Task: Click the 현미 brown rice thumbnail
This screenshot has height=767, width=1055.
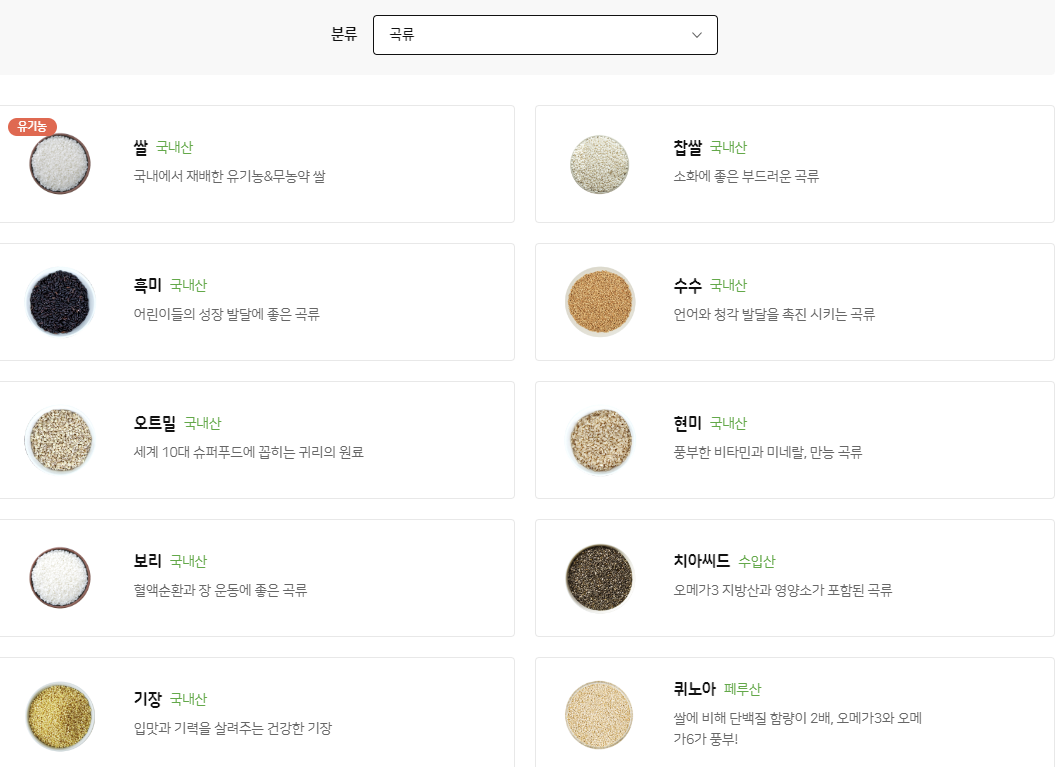Action: click(x=599, y=439)
